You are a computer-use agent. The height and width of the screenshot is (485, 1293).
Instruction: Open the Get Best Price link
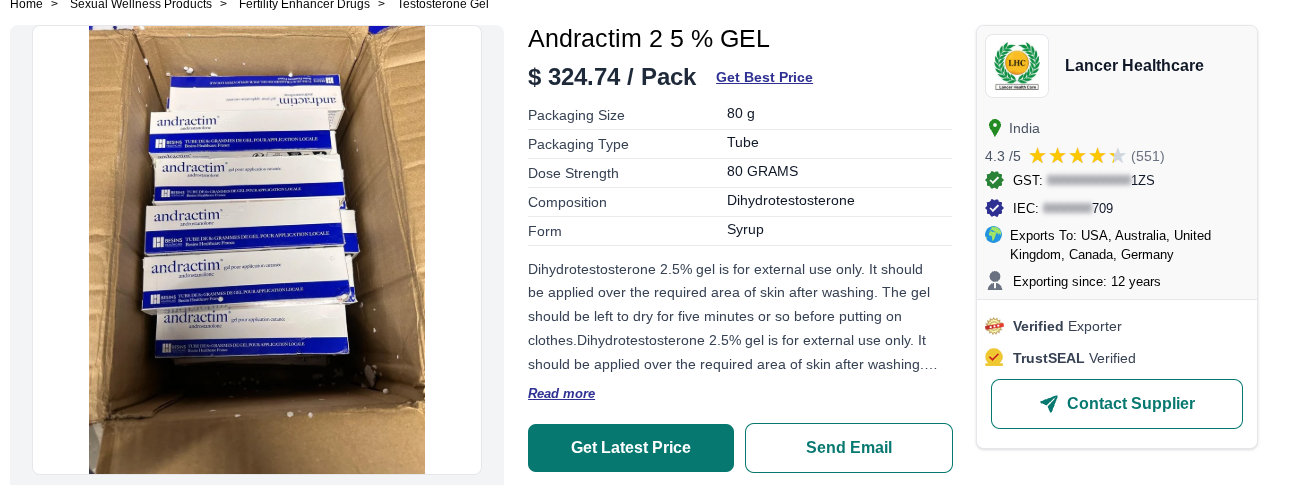tap(764, 77)
